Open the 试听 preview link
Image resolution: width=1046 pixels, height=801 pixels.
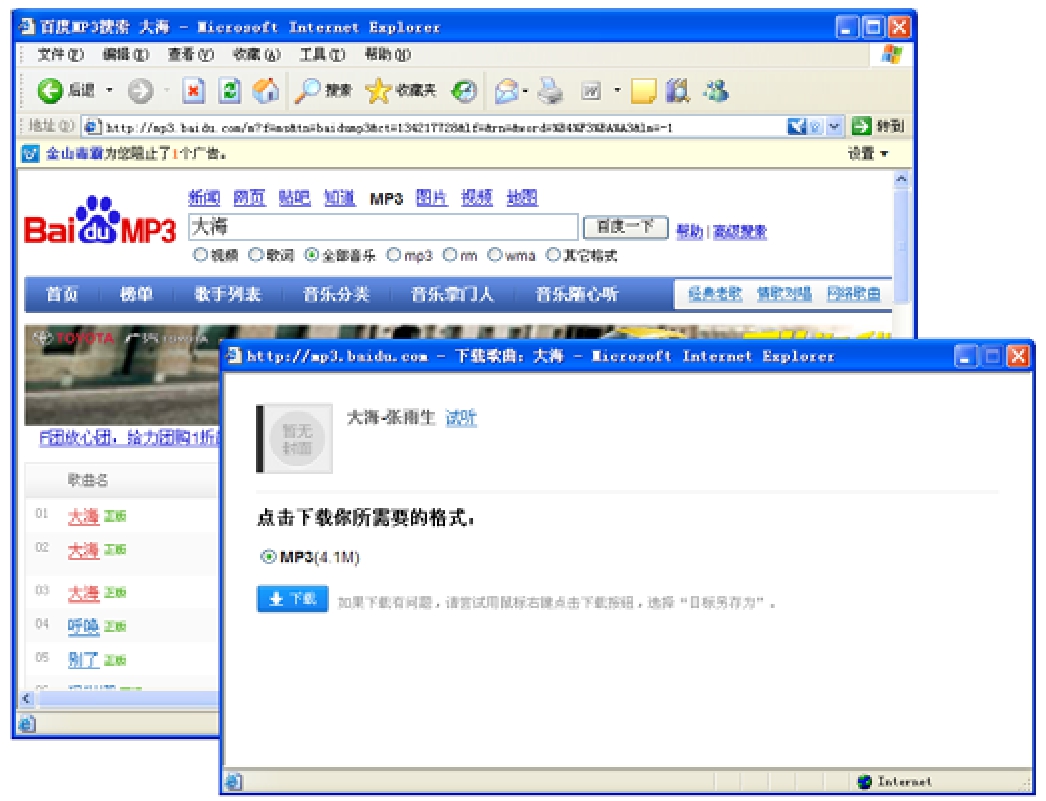coord(461,418)
